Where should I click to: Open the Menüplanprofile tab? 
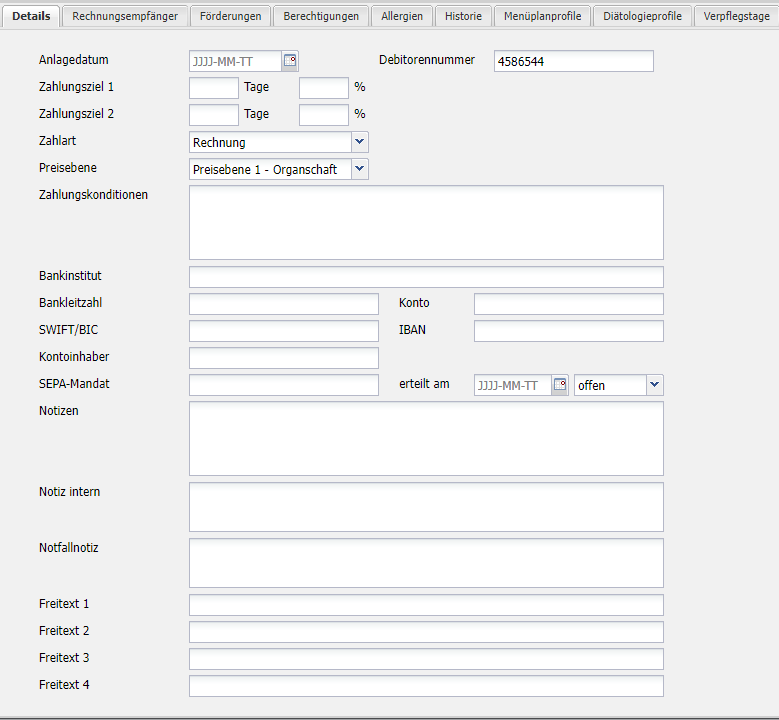[542, 16]
